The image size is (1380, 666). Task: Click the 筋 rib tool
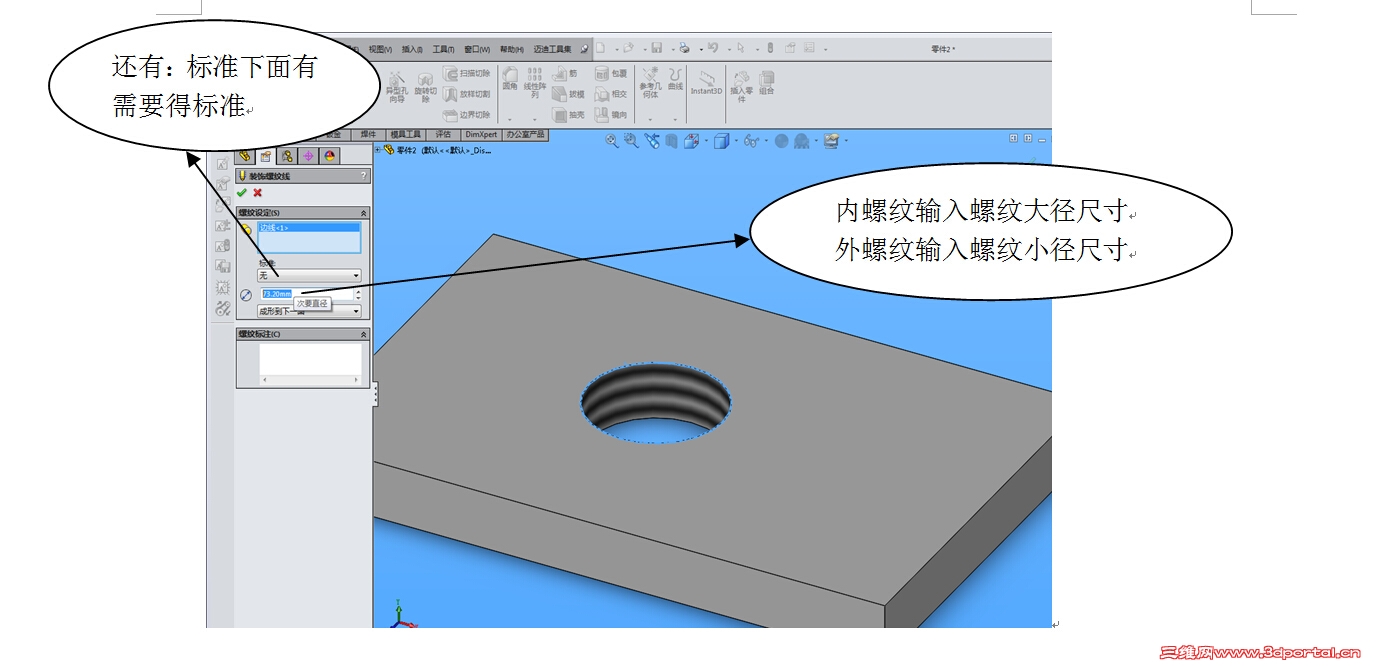tap(565, 73)
